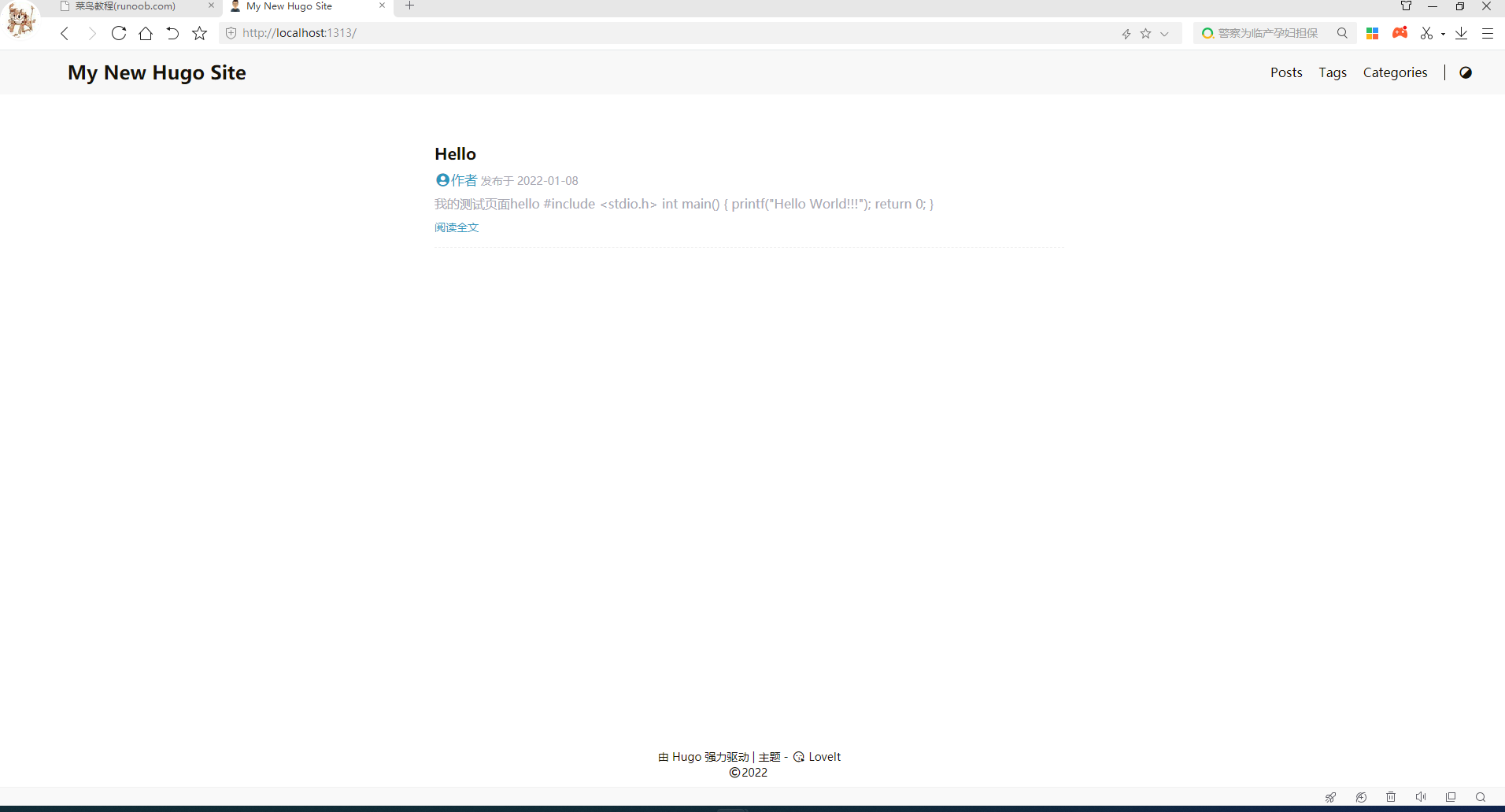Image resolution: width=1505 pixels, height=812 pixels.
Task: Switch to the 菜鸟教程 tab
Action: coord(126,6)
